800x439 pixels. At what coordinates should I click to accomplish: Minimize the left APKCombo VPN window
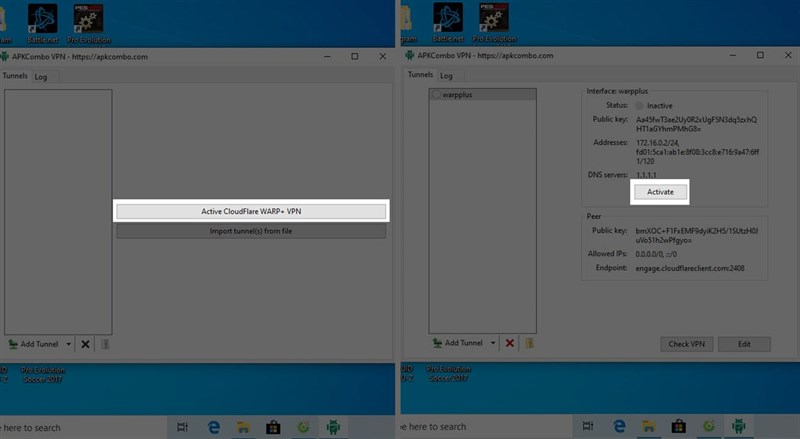coord(327,56)
